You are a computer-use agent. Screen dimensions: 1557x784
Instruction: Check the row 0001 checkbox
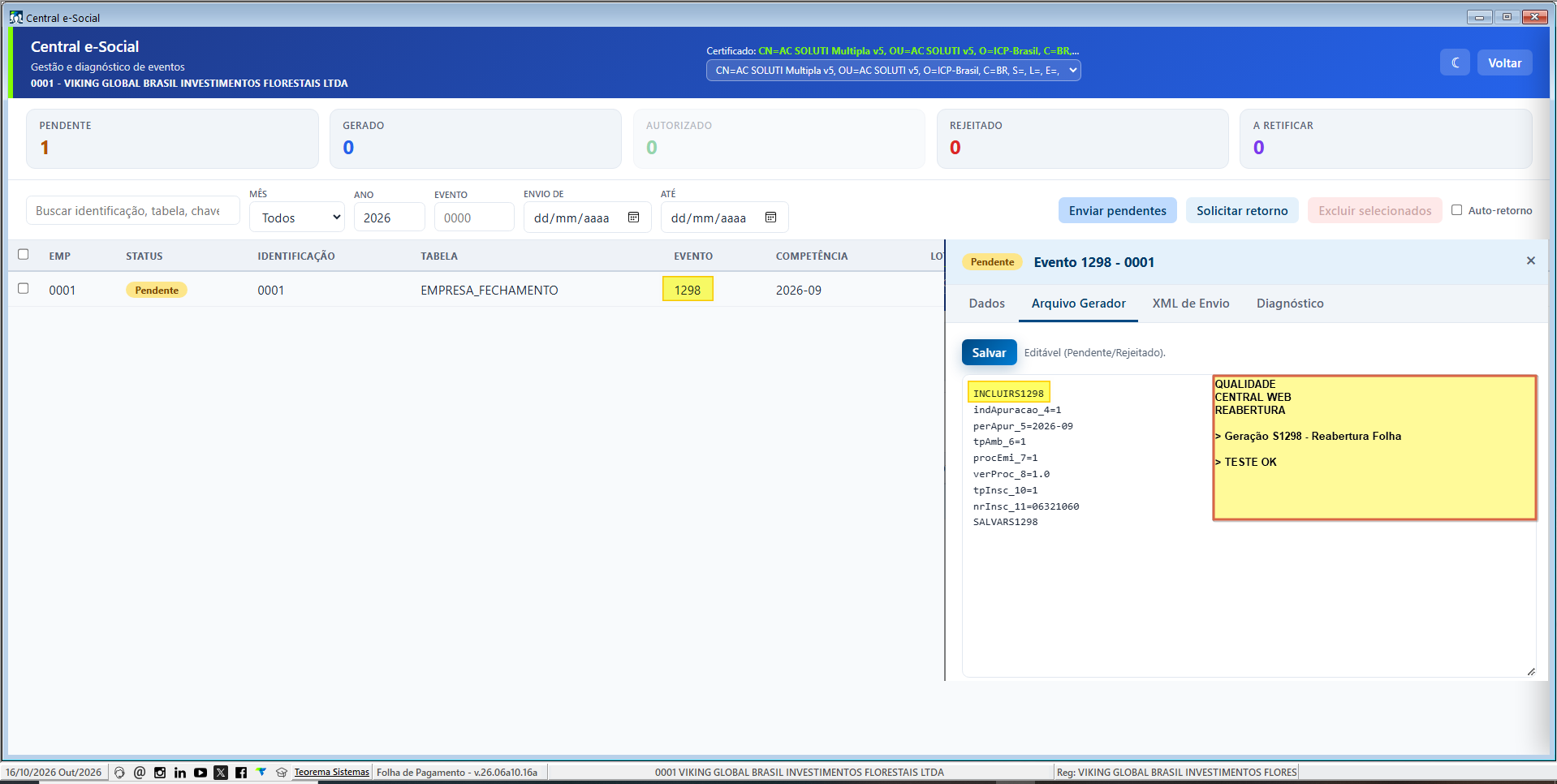coord(24,289)
